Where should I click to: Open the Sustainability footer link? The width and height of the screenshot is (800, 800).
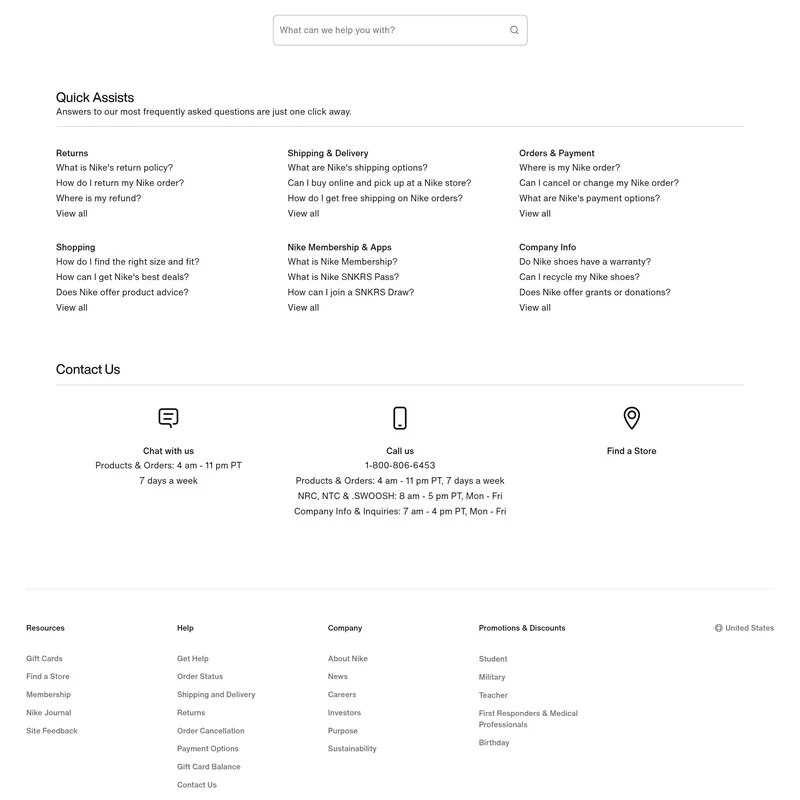[352, 749]
